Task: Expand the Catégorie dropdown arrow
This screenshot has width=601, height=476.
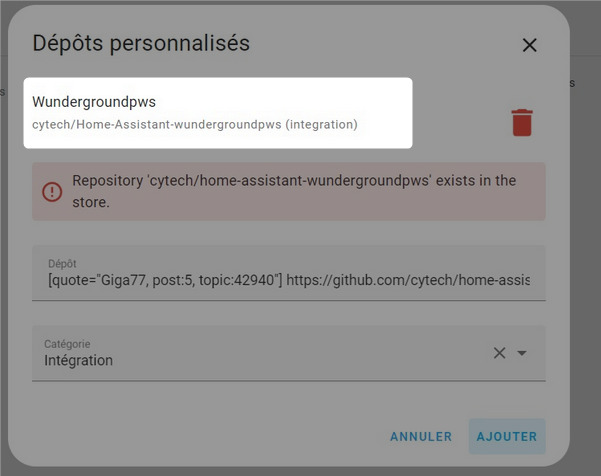Action: (522, 353)
